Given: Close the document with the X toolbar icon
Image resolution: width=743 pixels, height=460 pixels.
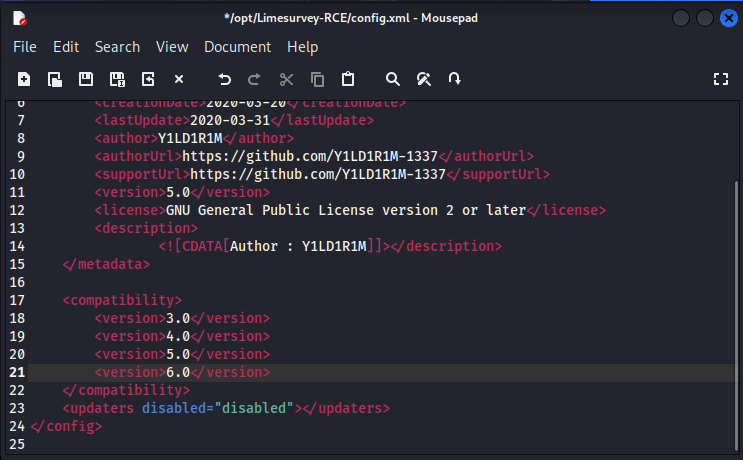Looking at the screenshot, I should pyautogui.click(x=179, y=79).
